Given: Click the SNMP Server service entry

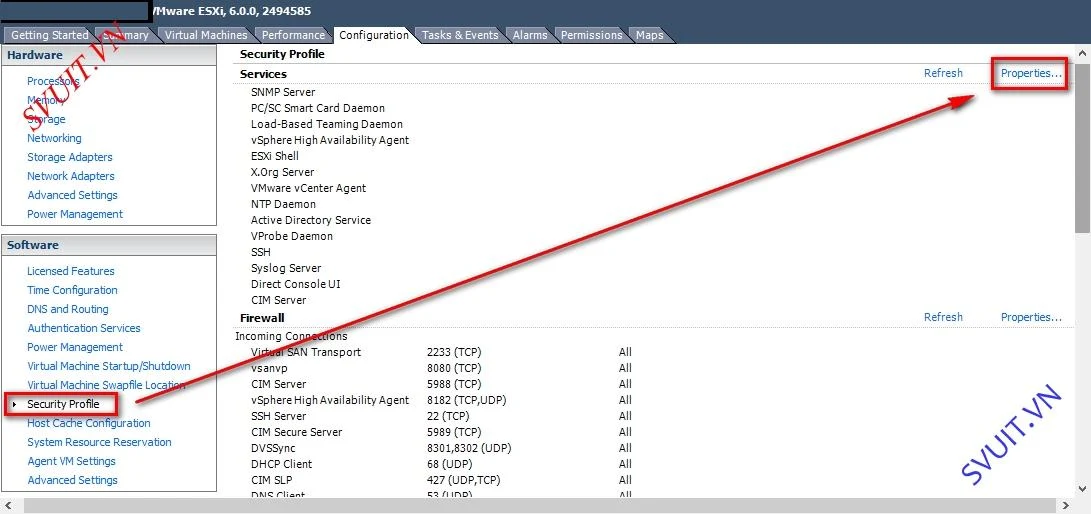Looking at the screenshot, I should tap(283, 92).
